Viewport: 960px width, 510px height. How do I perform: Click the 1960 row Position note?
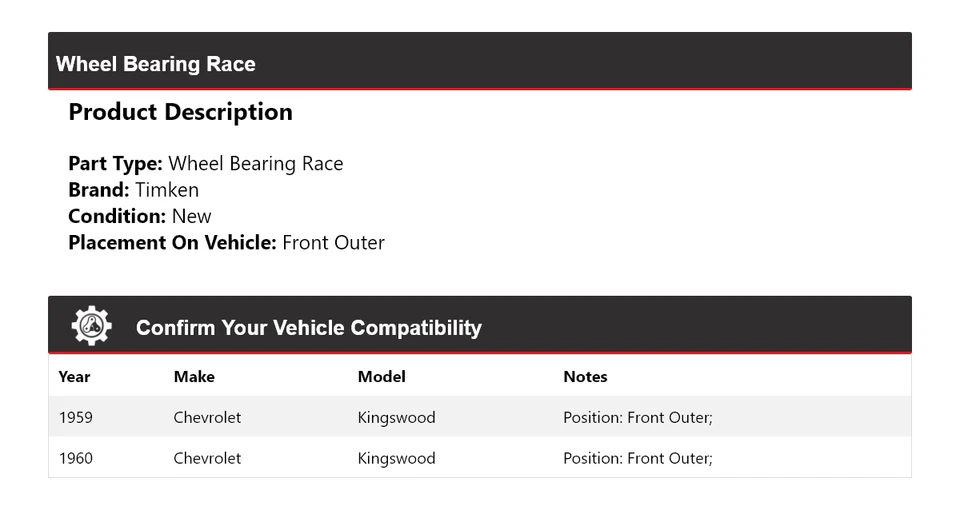coord(637,458)
